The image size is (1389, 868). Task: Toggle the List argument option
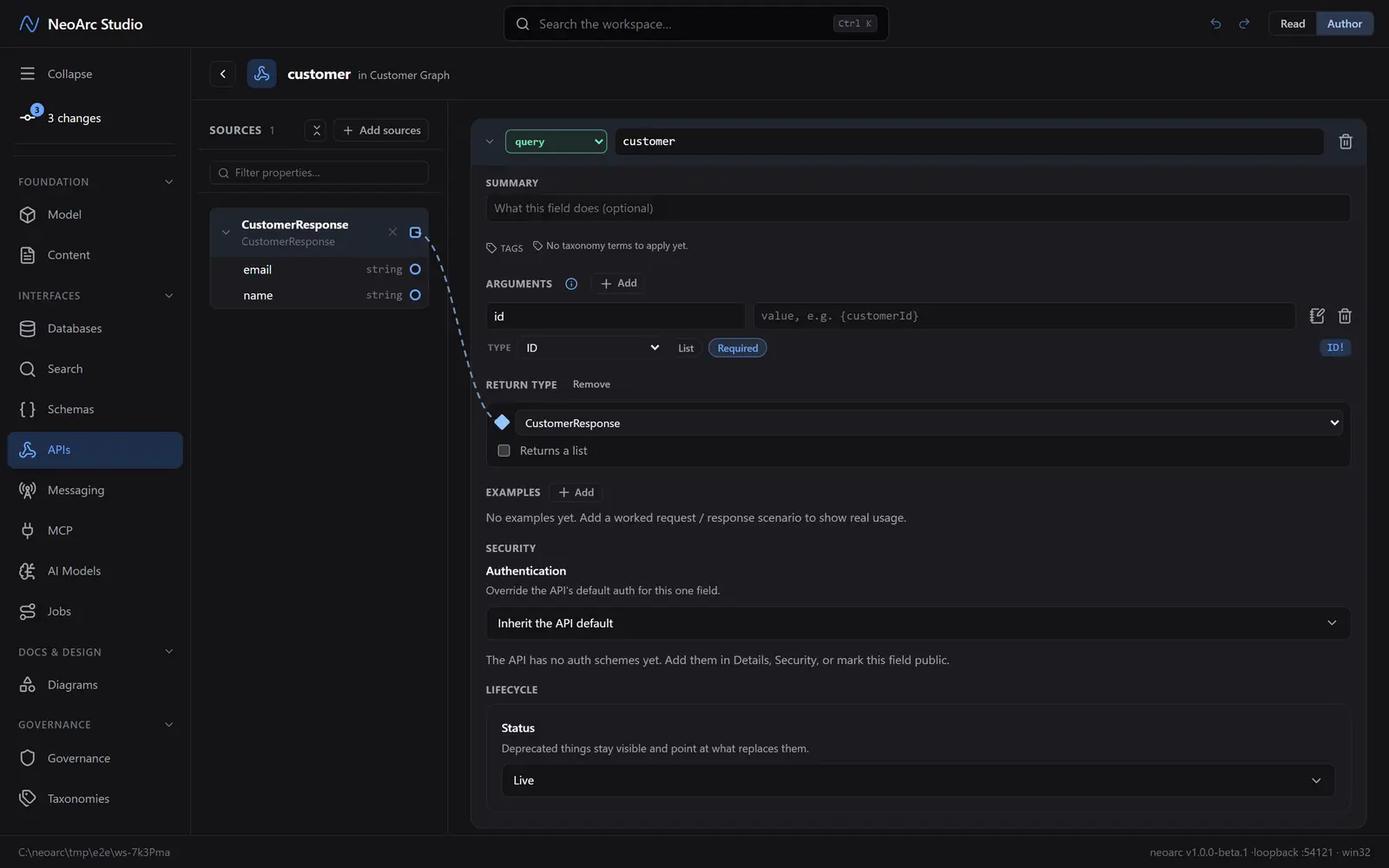[686, 348]
